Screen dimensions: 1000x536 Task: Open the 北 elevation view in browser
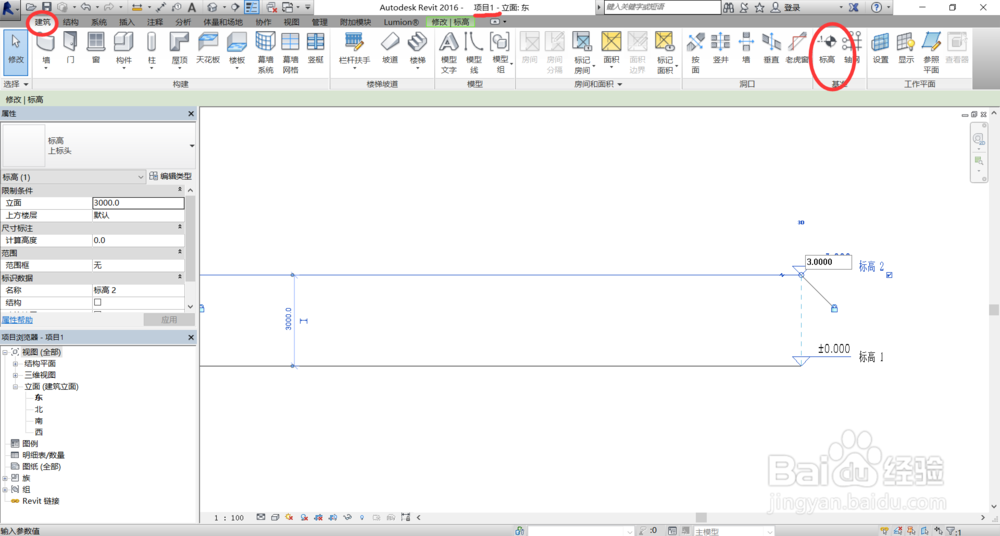pos(39,410)
